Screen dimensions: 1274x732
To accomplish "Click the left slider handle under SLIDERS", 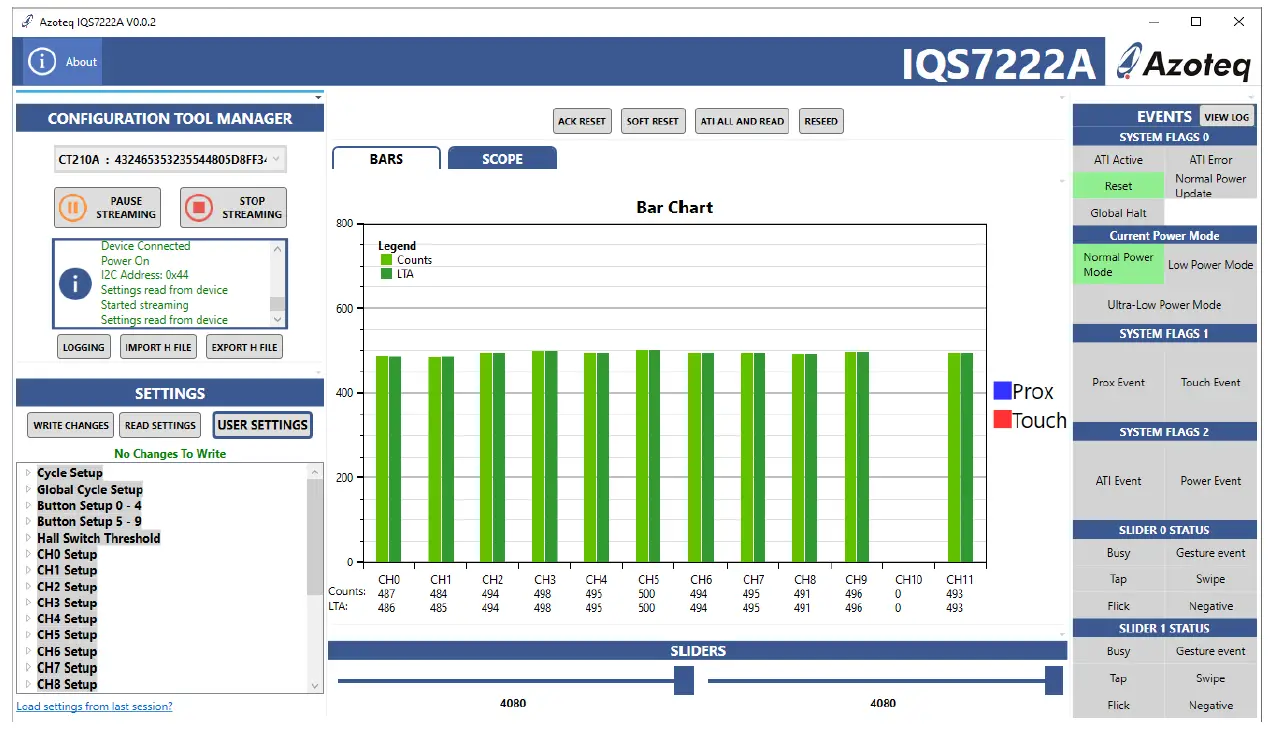I will [x=684, y=680].
